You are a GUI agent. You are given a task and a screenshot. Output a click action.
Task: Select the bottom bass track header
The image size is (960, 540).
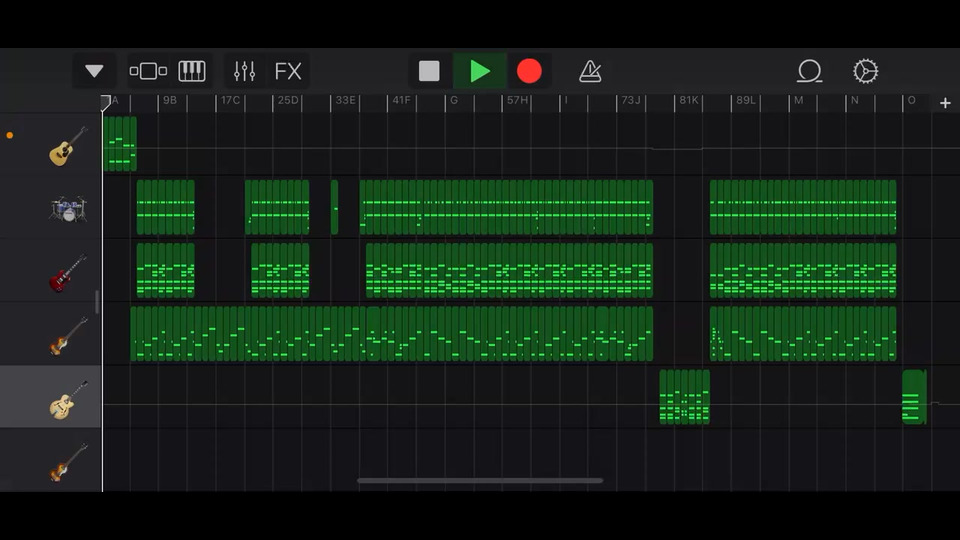(x=51, y=461)
